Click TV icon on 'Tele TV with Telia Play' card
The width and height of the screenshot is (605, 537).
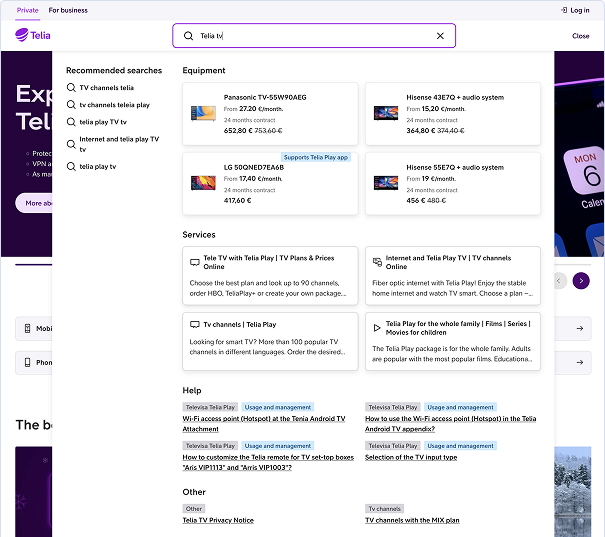click(x=195, y=262)
